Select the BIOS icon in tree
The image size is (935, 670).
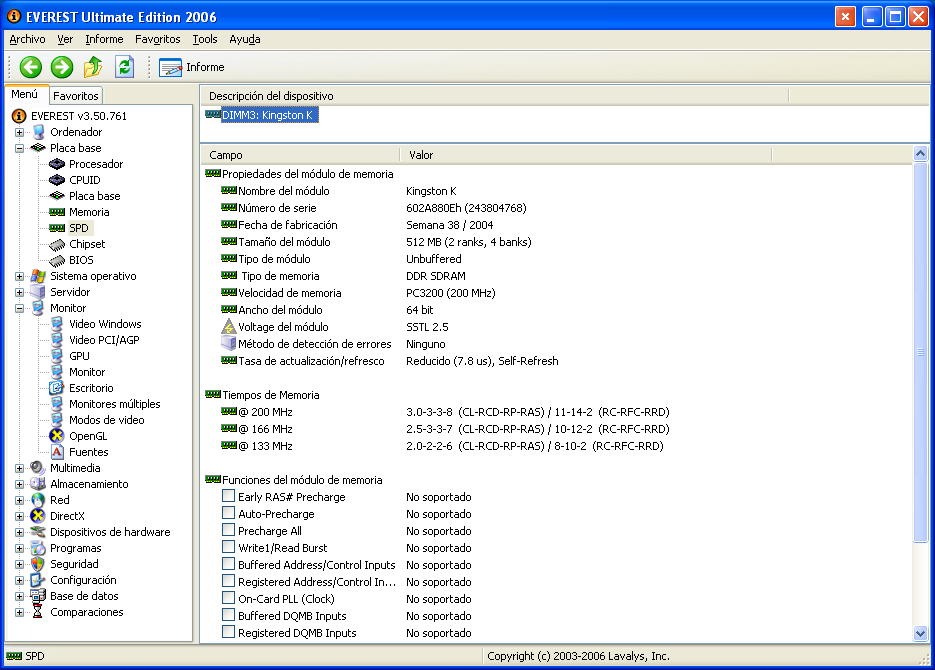click(57, 260)
